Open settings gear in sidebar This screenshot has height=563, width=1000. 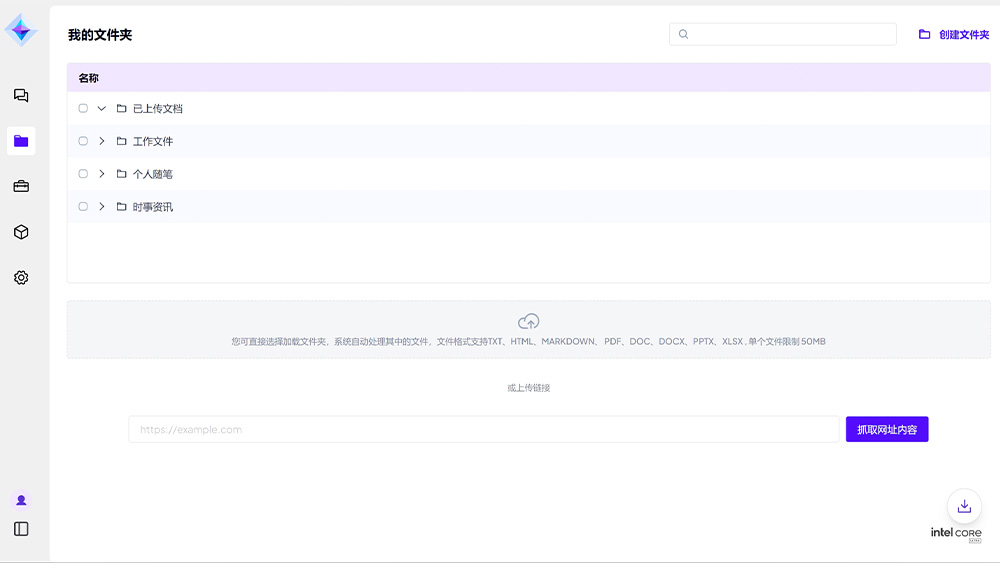[x=21, y=278]
